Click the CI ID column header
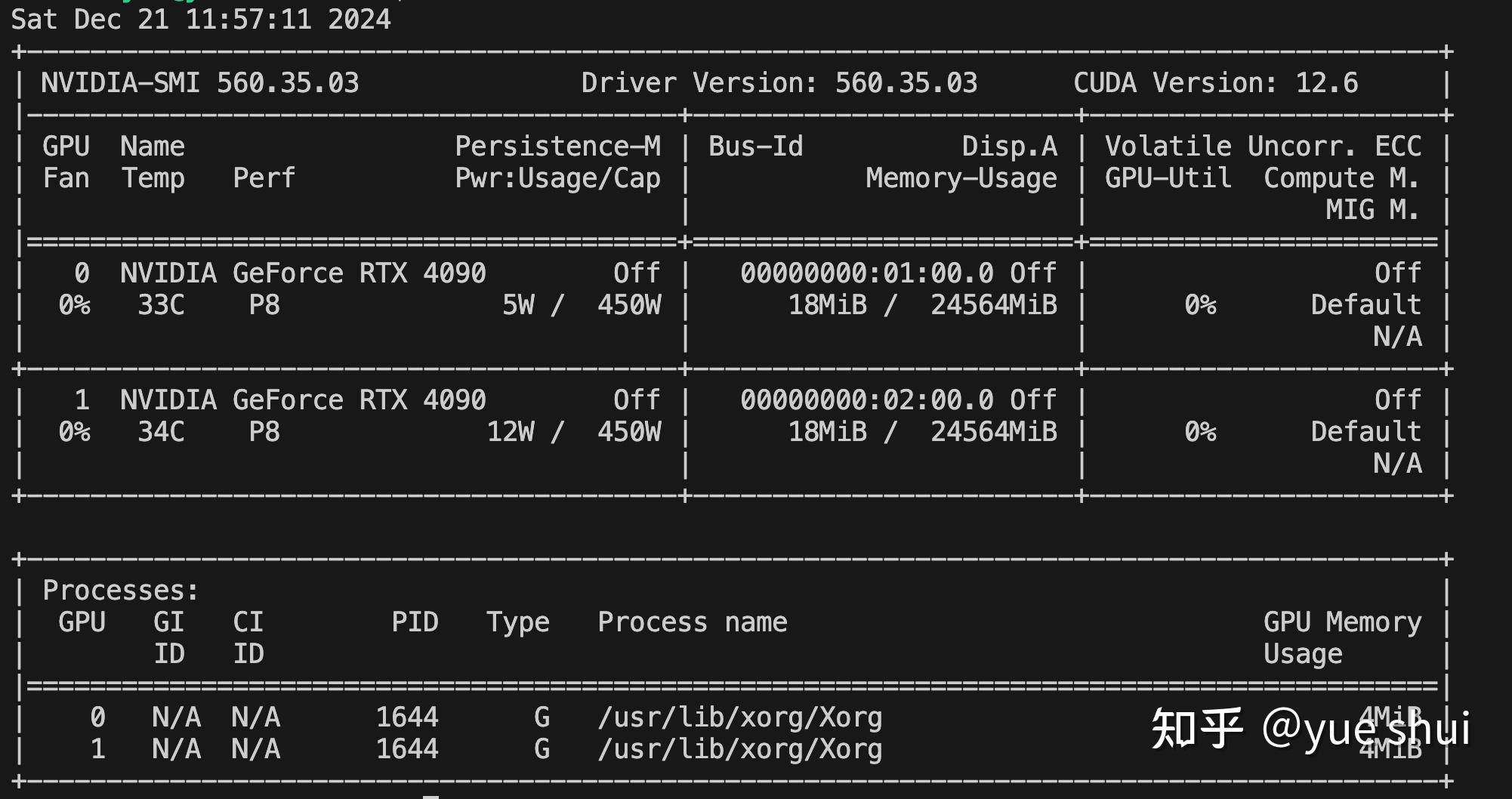Image resolution: width=1512 pixels, height=799 pixels. [x=248, y=637]
